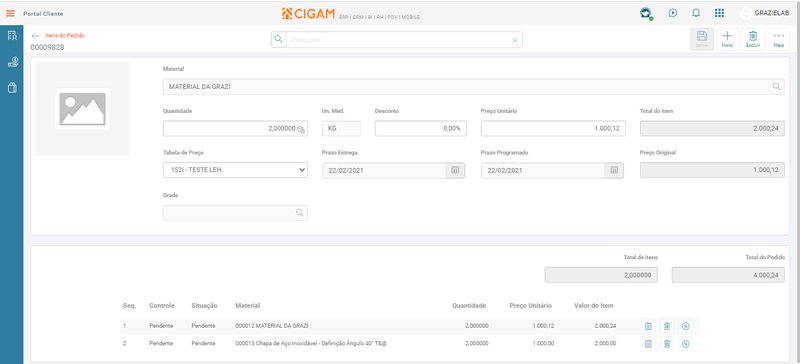Click the Prazo Programado date field

(543, 171)
